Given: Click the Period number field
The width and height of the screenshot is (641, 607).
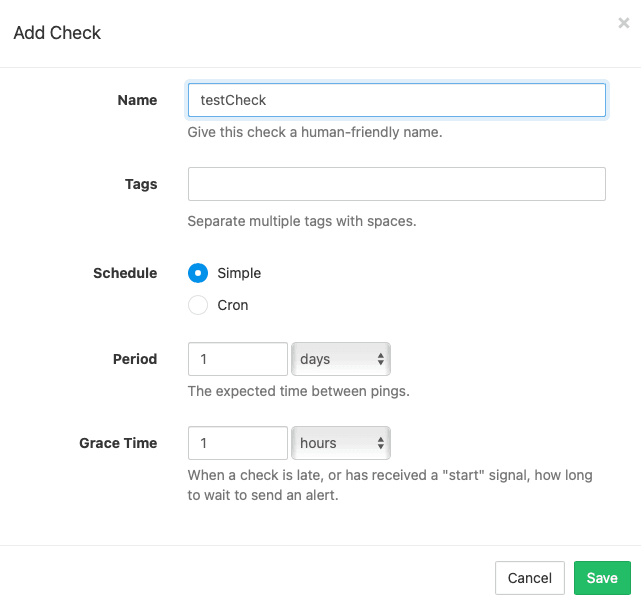Looking at the screenshot, I should click(x=238, y=359).
